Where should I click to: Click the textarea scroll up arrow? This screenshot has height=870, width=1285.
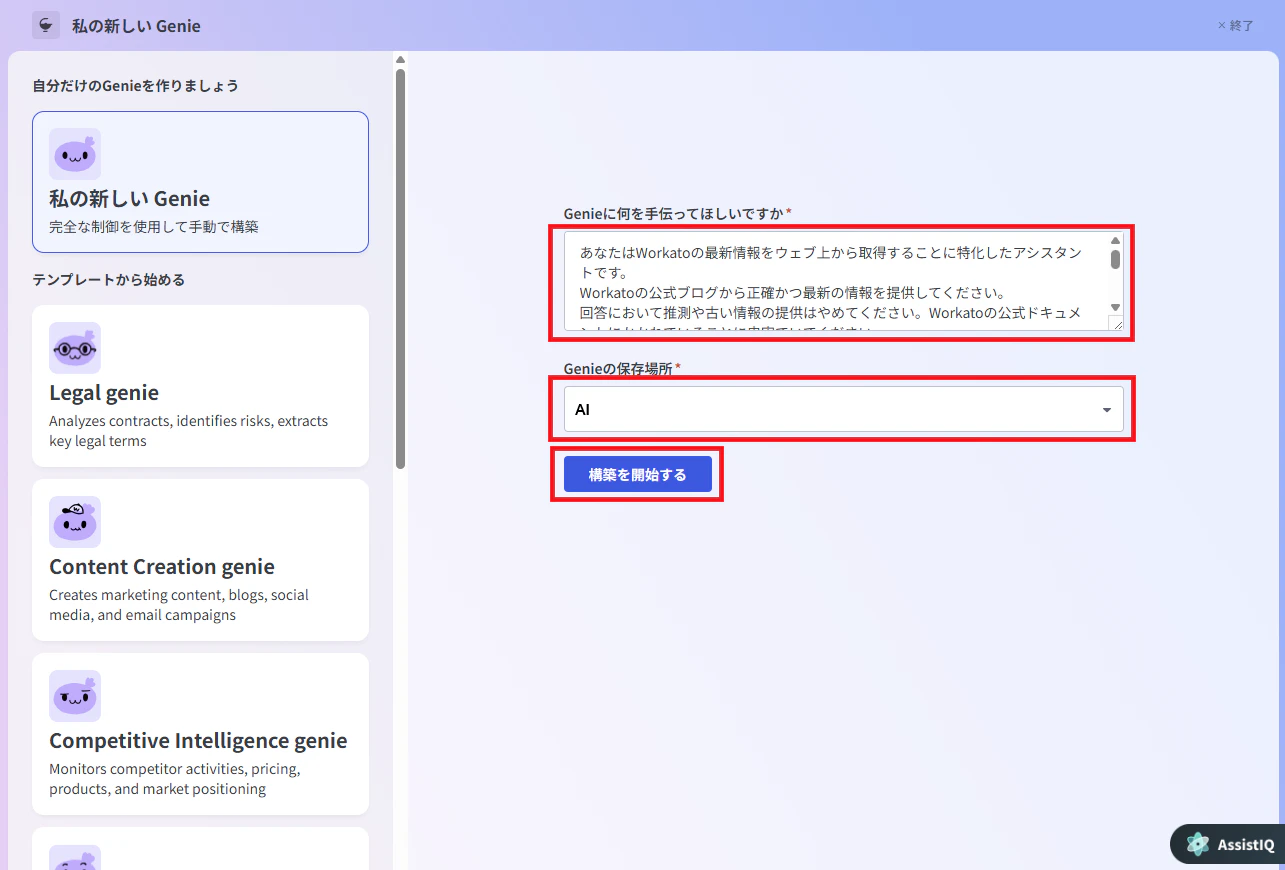click(1115, 241)
